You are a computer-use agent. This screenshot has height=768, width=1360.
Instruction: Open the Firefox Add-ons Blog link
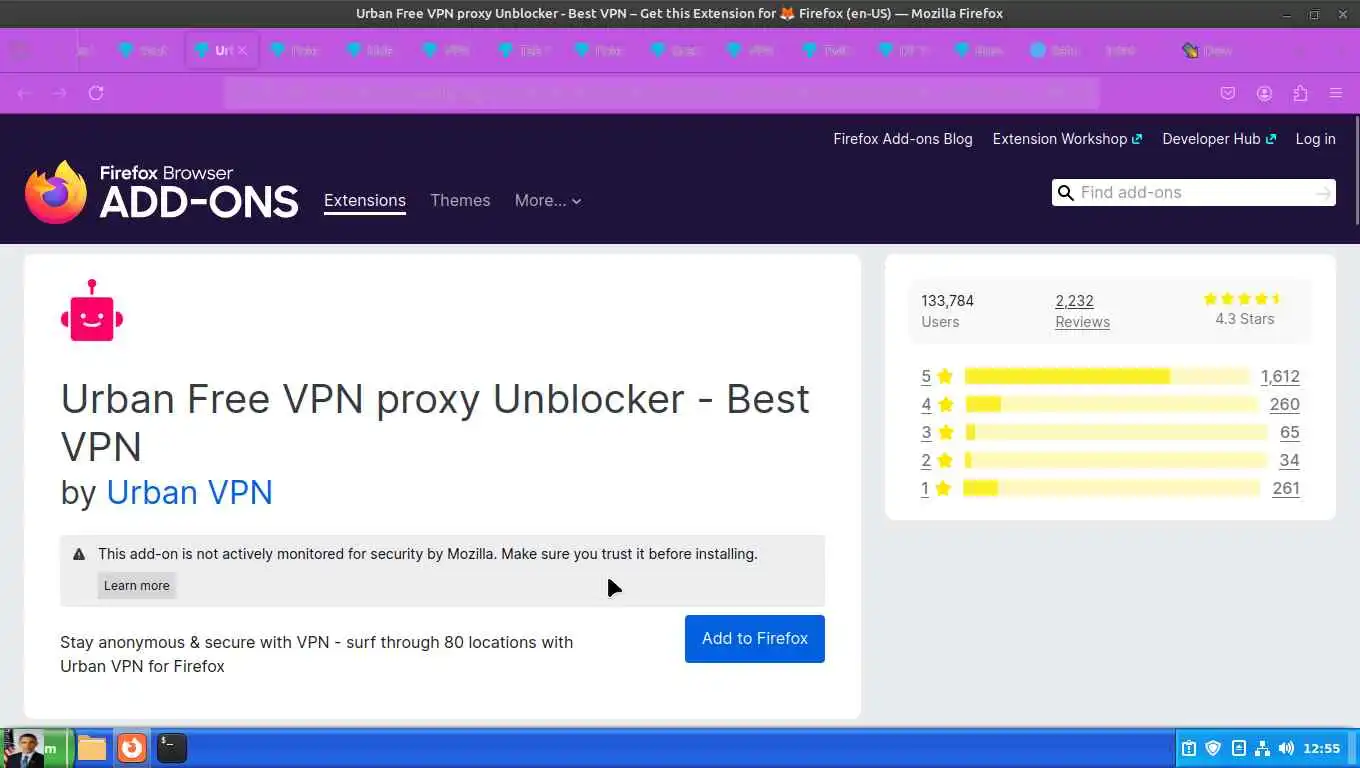coord(903,139)
